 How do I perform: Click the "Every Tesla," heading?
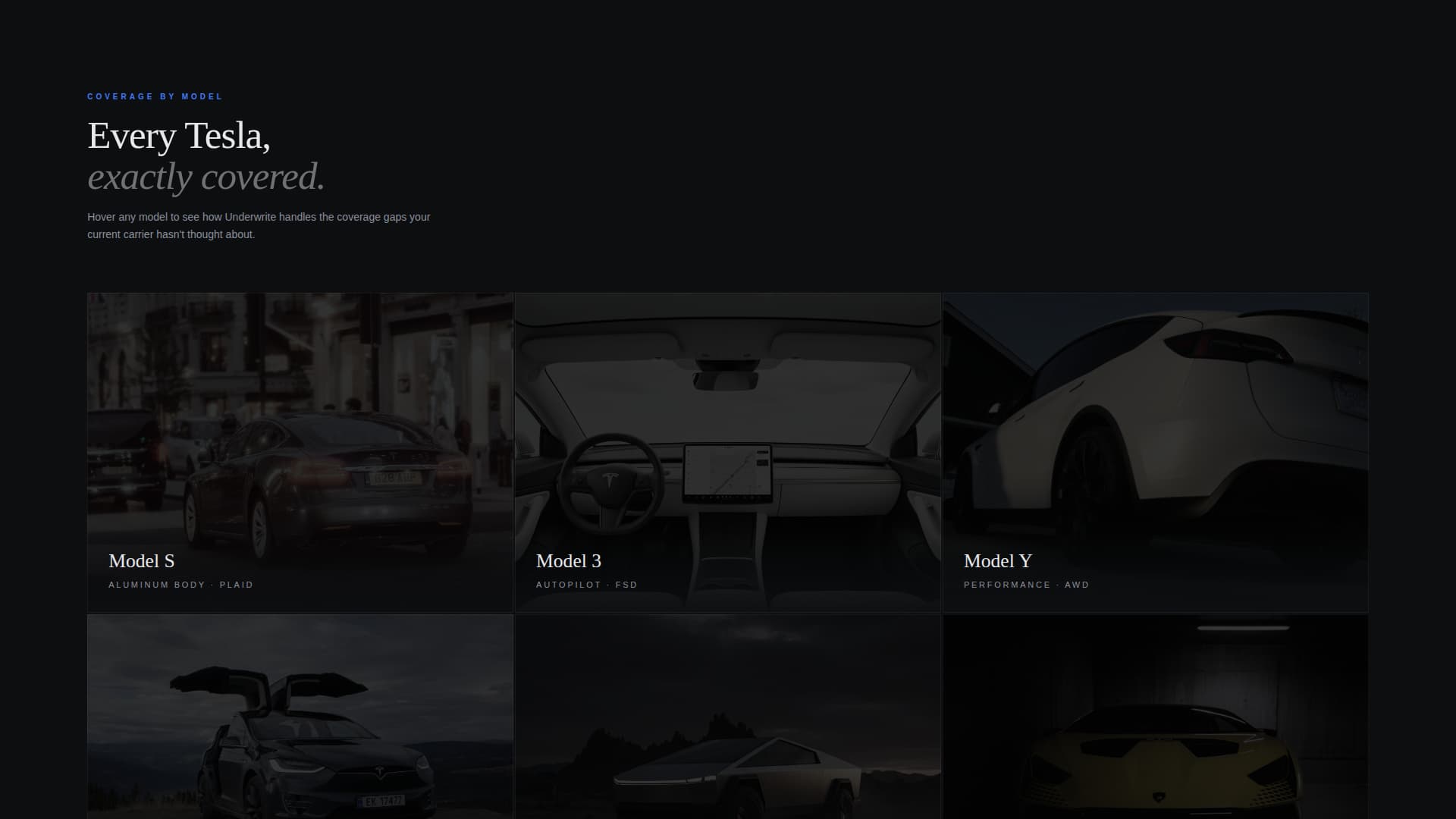point(179,136)
